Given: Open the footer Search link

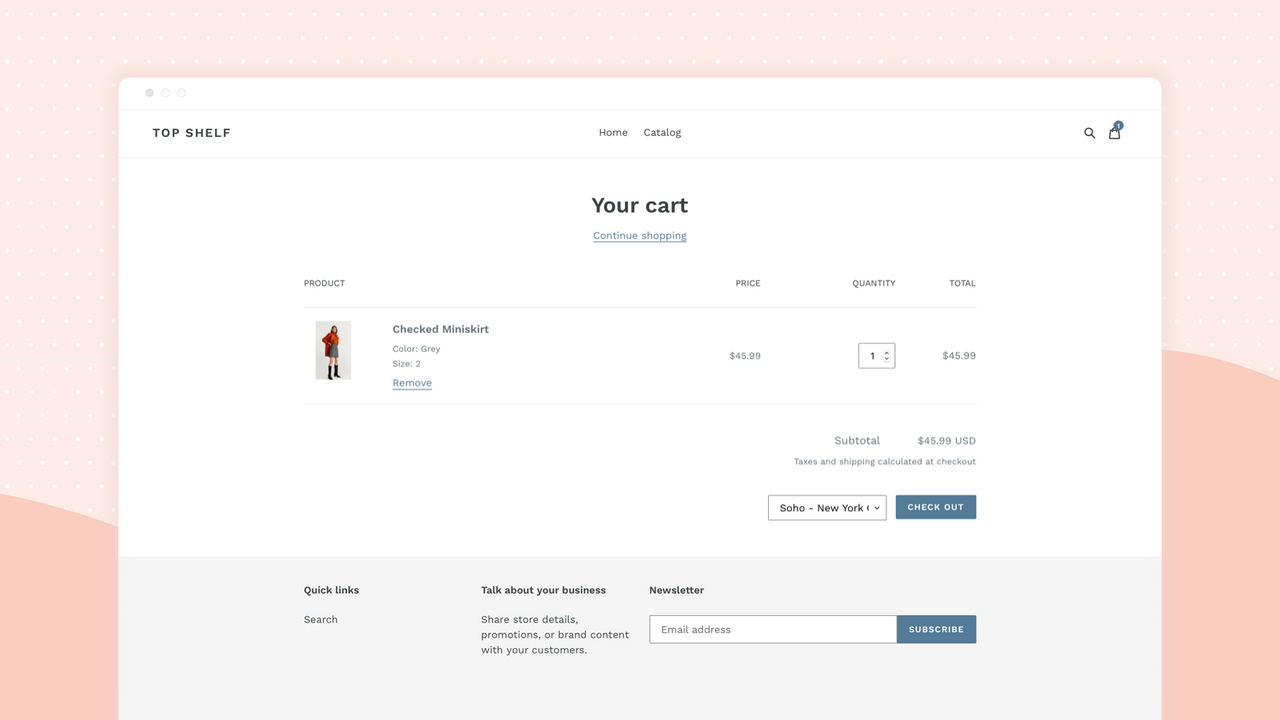Looking at the screenshot, I should [x=320, y=619].
